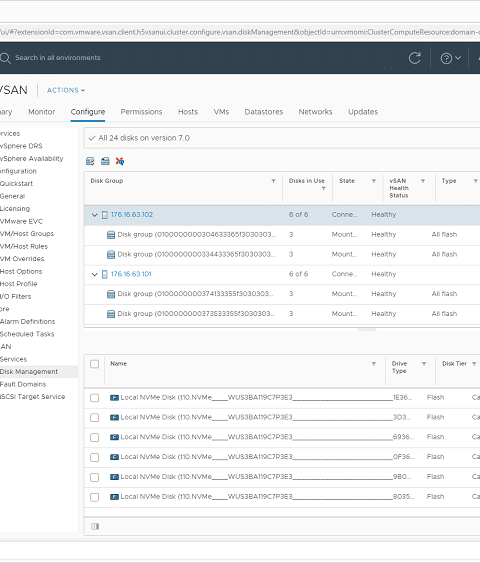Screen dimensions: 480x563
Task: Click the Create Disk Group toolbar icon
Action: tap(105, 161)
